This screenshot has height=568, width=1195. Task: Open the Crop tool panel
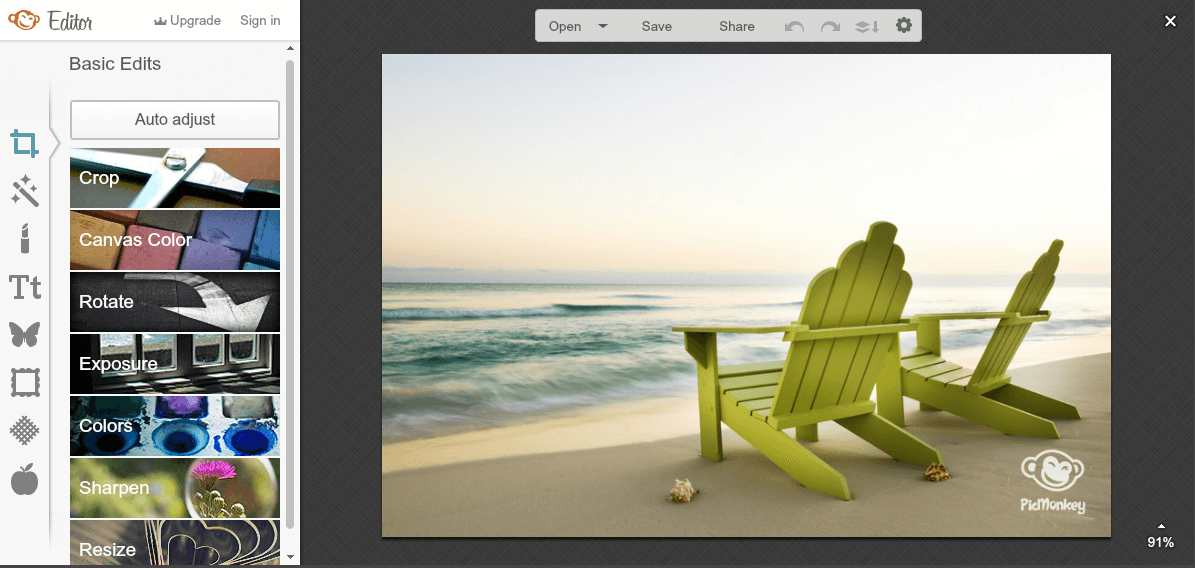[x=175, y=178]
